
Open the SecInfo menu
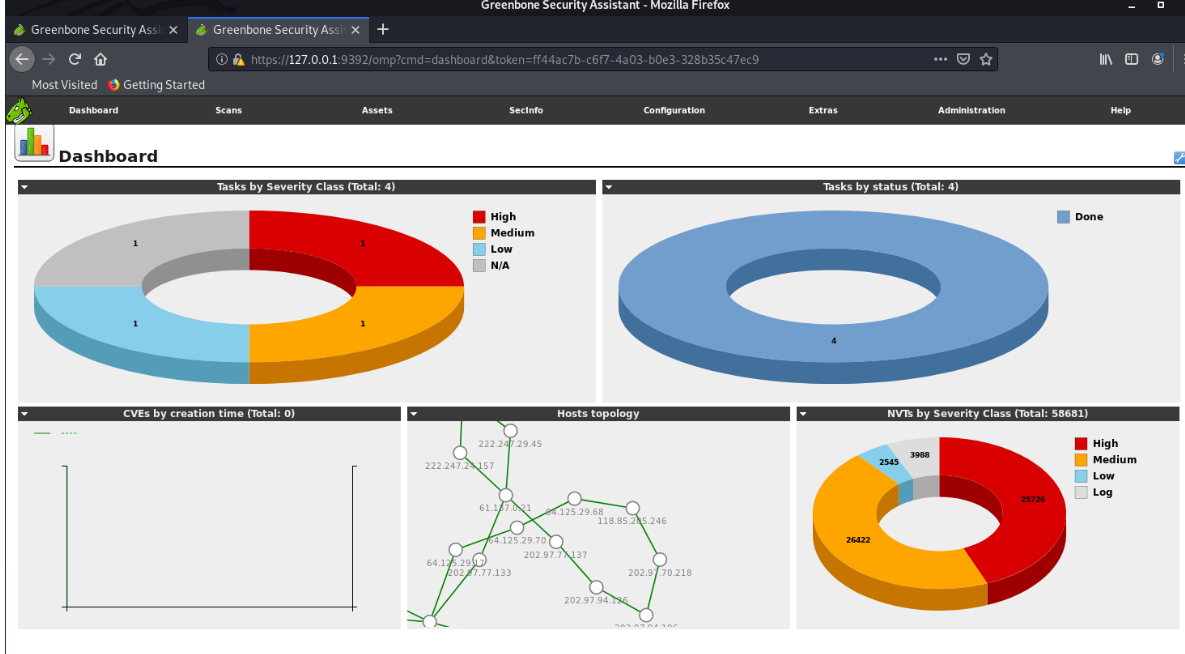coord(526,110)
